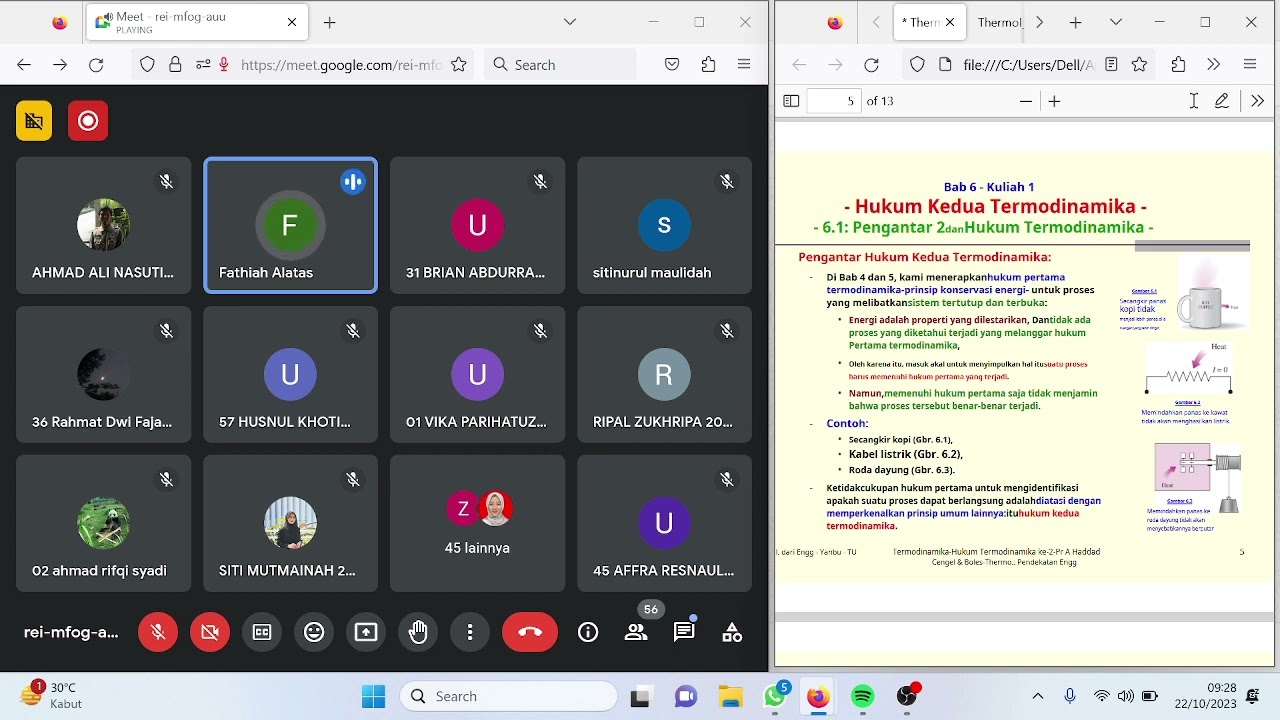
Task: Open activities icon in Meet
Action: coord(732,632)
